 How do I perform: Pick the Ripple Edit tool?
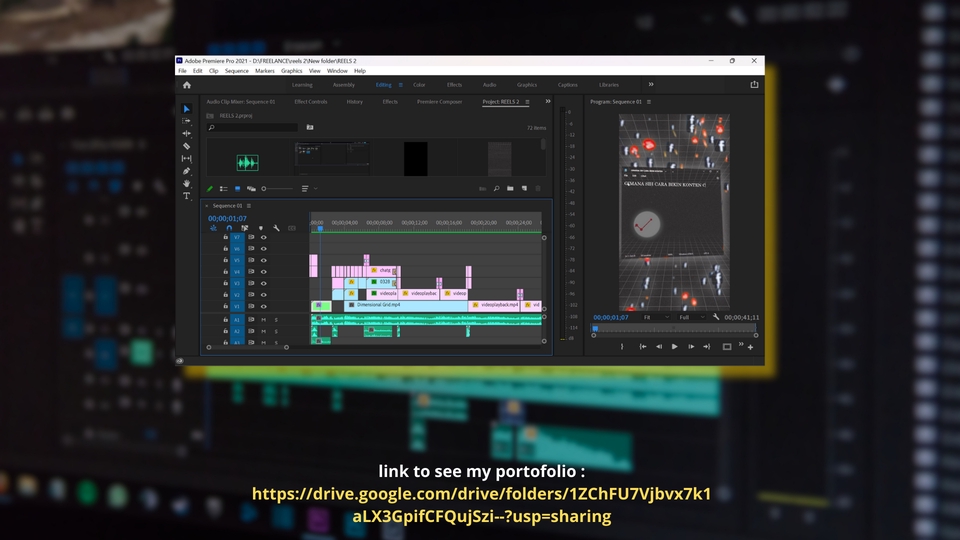[187, 133]
